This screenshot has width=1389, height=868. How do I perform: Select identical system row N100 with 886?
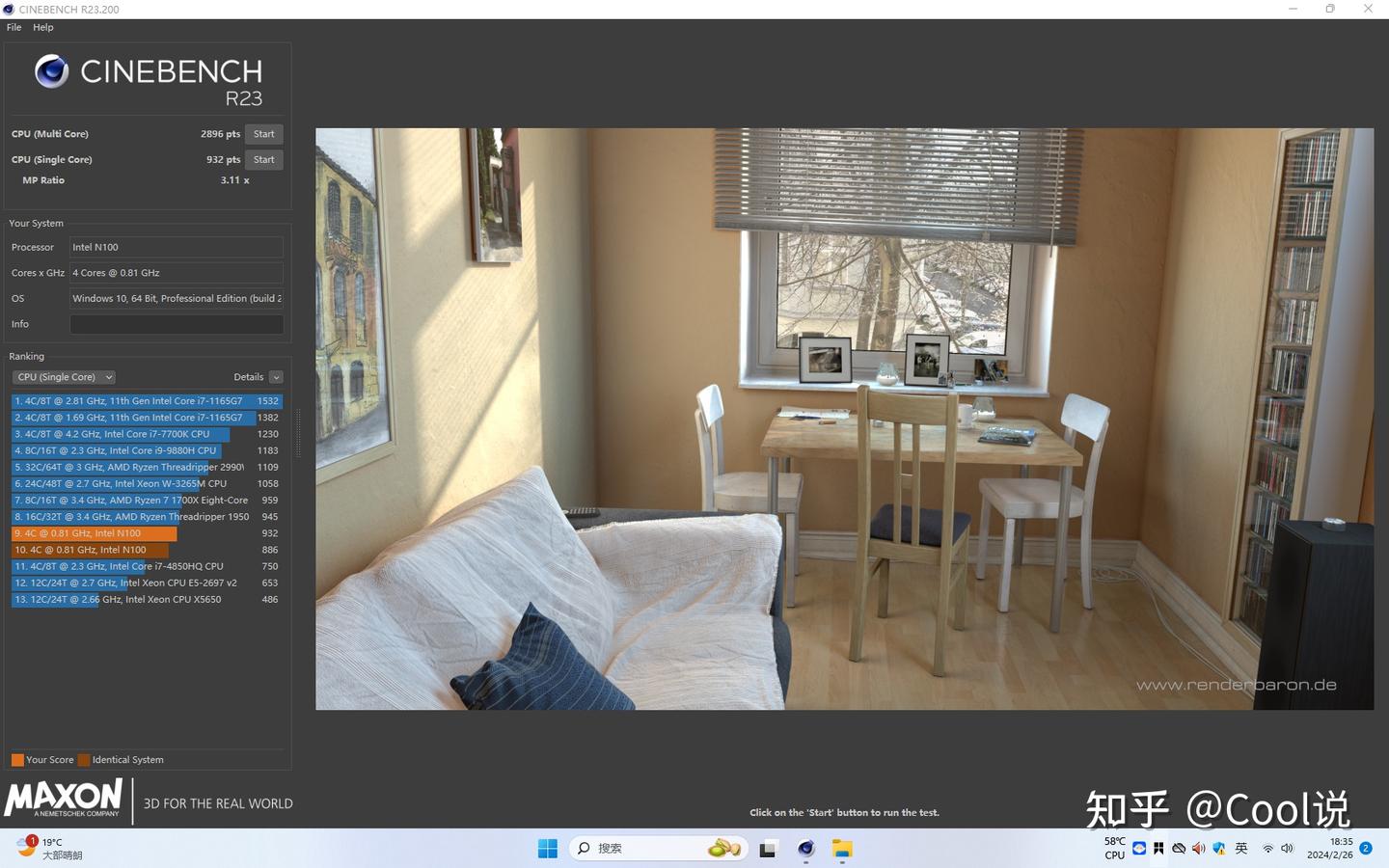[x=147, y=550]
